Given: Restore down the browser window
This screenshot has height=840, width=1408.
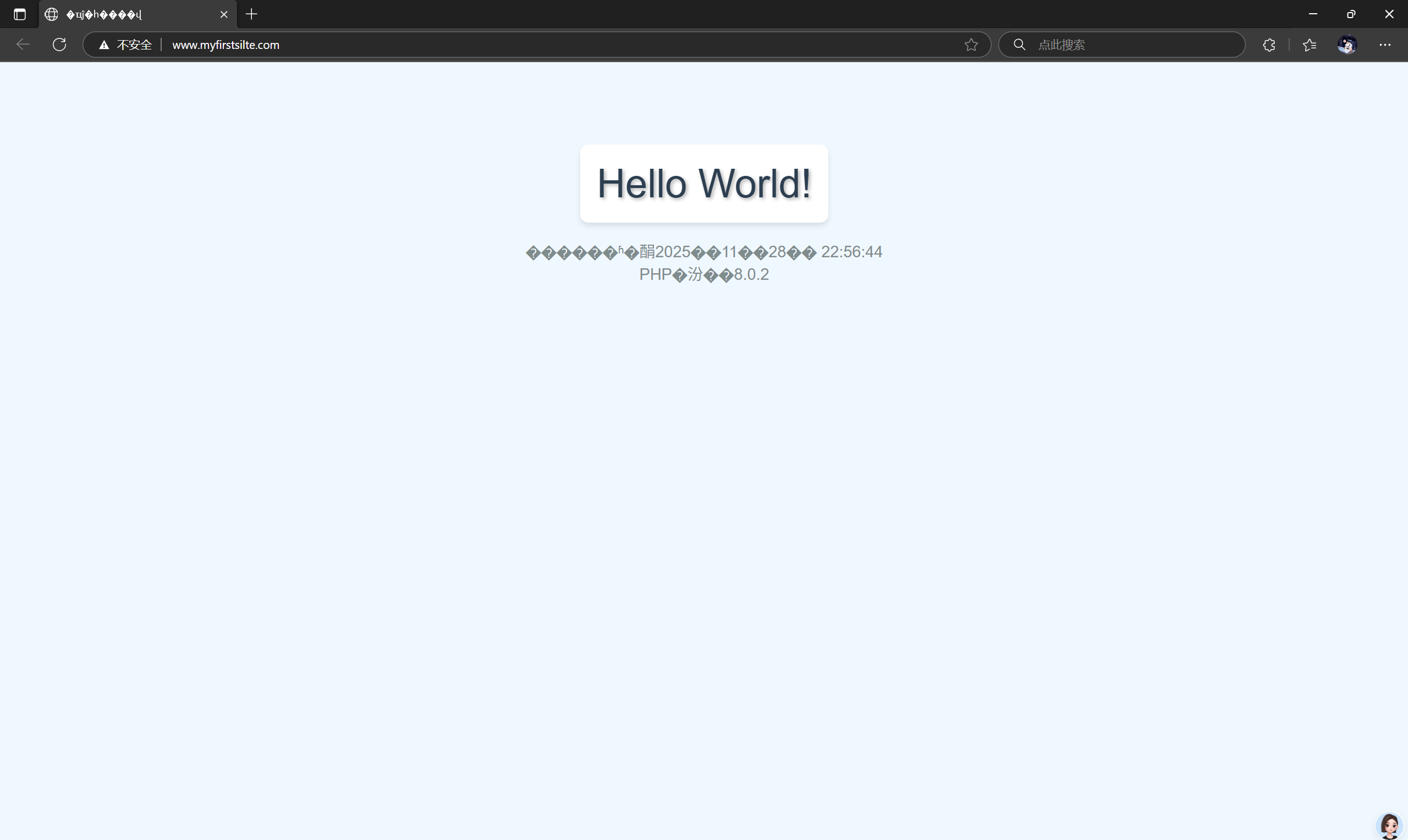Looking at the screenshot, I should 1351,14.
